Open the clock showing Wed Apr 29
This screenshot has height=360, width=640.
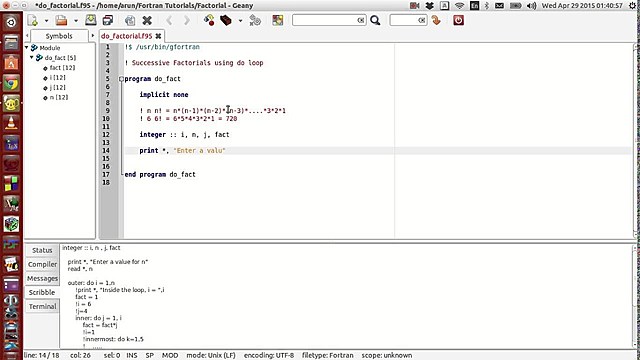[582, 6]
